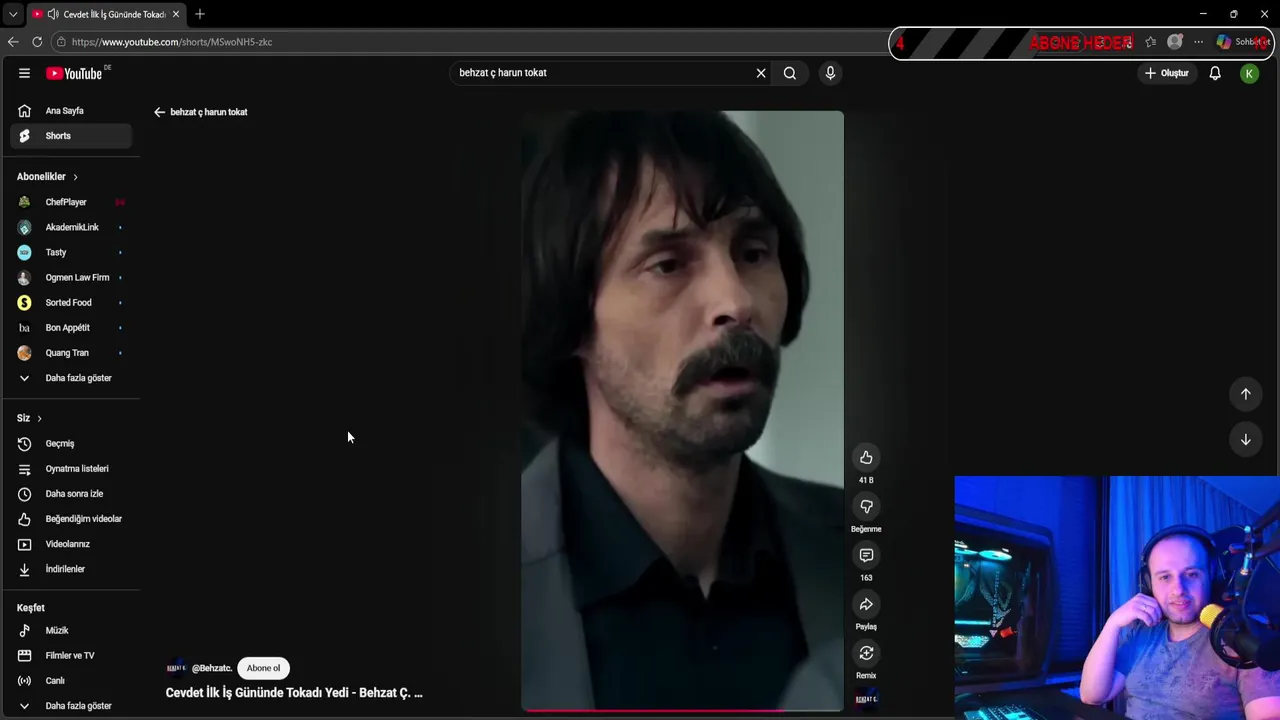Viewport: 1280px width, 720px height.
Task: Open the Ogmen Law Firm channel
Action: [x=70, y=277]
